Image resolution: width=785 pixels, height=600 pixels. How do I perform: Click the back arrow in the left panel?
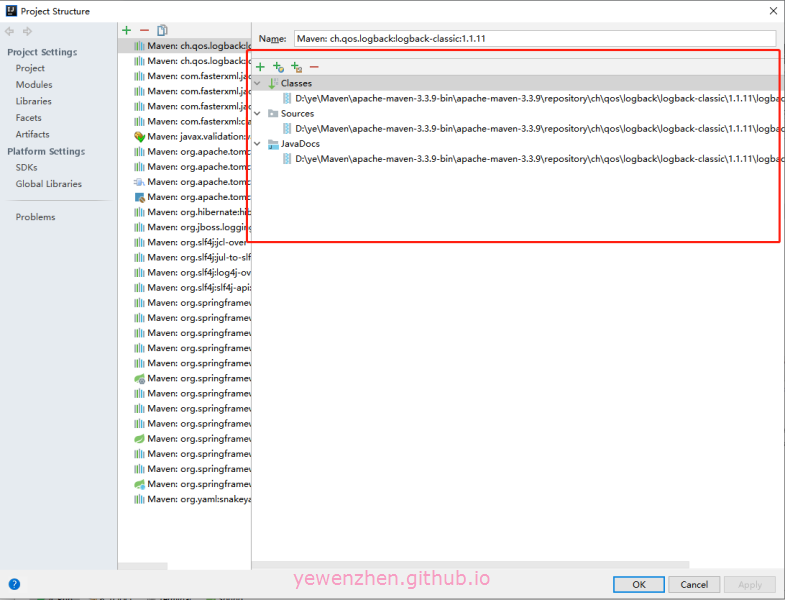[x=10, y=31]
